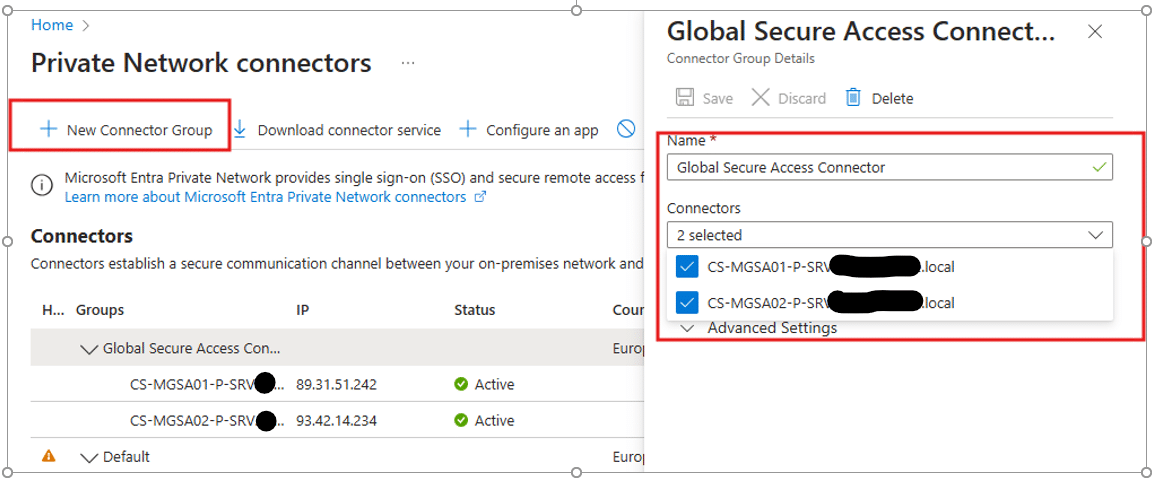Click the plus icon beside Configure an app
This screenshot has width=1159, height=479.
[467, 129]
